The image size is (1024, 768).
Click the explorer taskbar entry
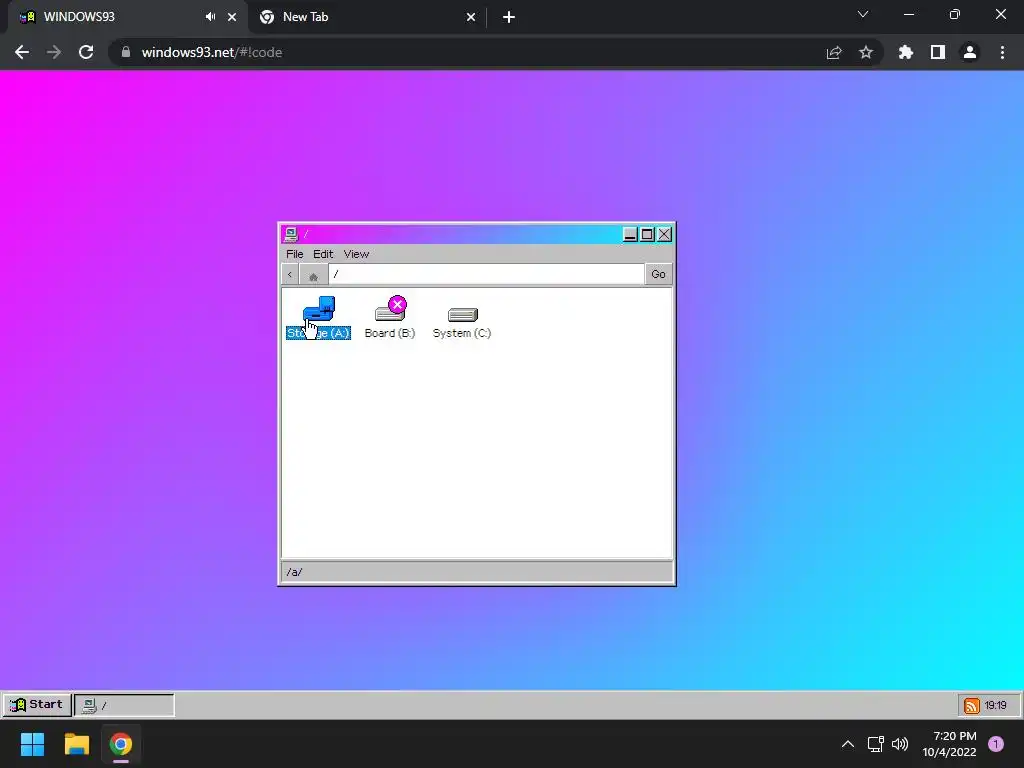[124, 705]
